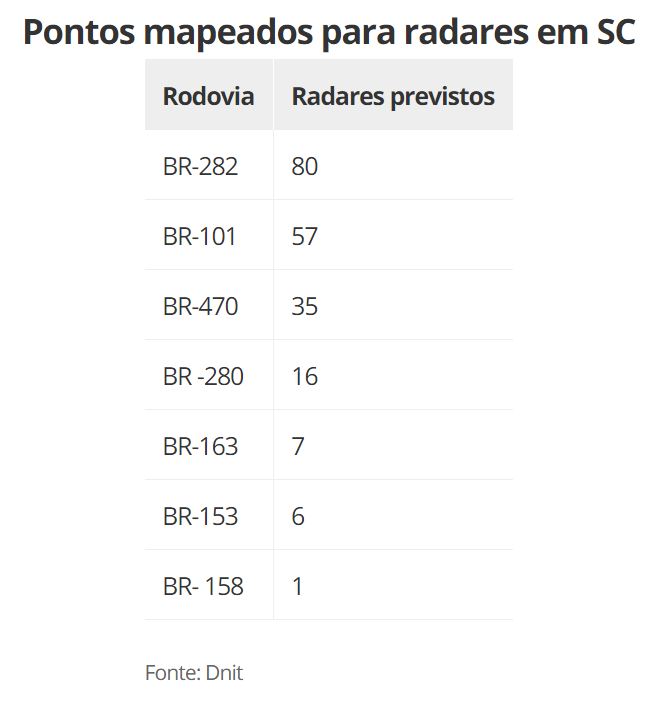The image size is (661, 706).
Task: Click the value 1 for BR- 158
Action: 297,586
